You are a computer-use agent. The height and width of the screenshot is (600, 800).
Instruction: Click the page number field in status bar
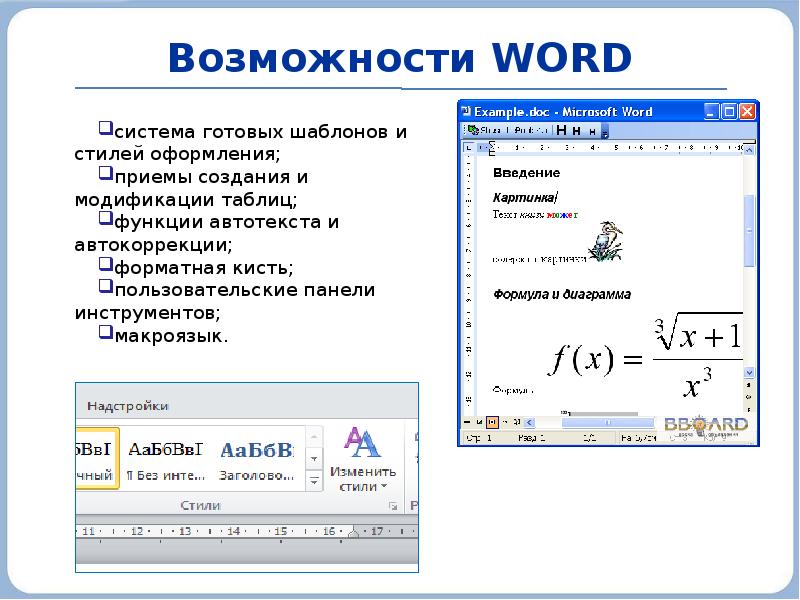point(479,438)
